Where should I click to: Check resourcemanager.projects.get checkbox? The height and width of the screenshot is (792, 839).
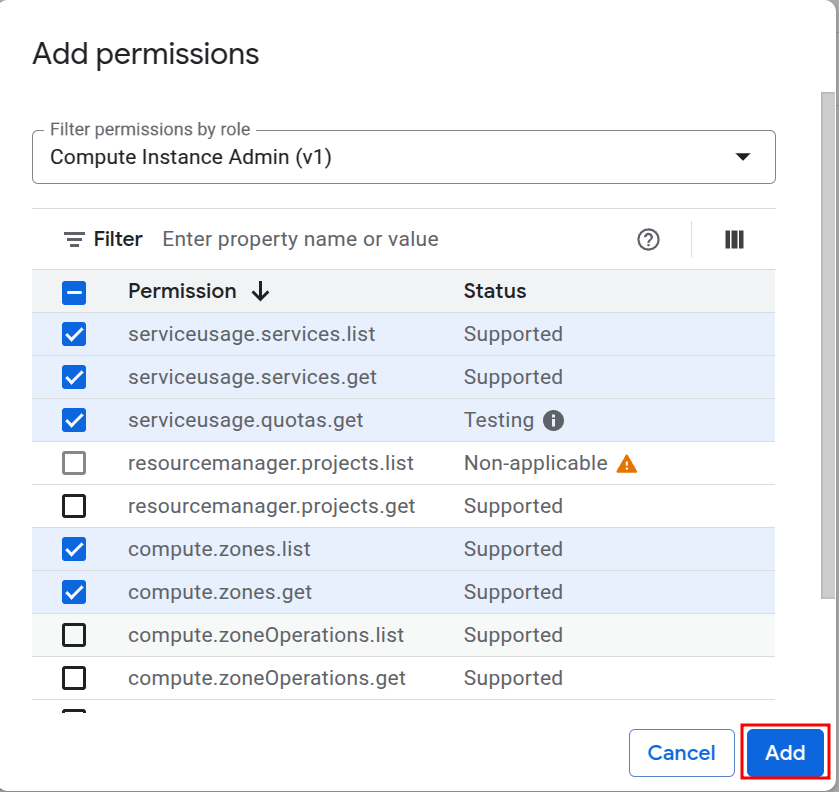pos(74,506)
